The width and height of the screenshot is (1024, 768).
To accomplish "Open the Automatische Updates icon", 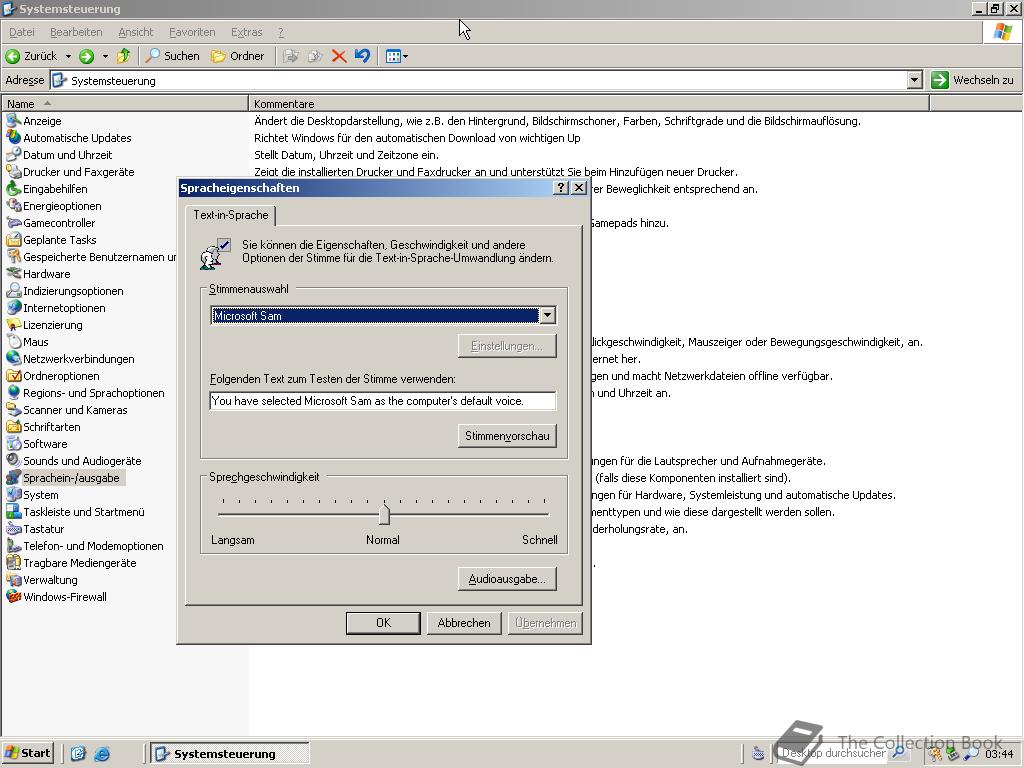I will 13,138.
